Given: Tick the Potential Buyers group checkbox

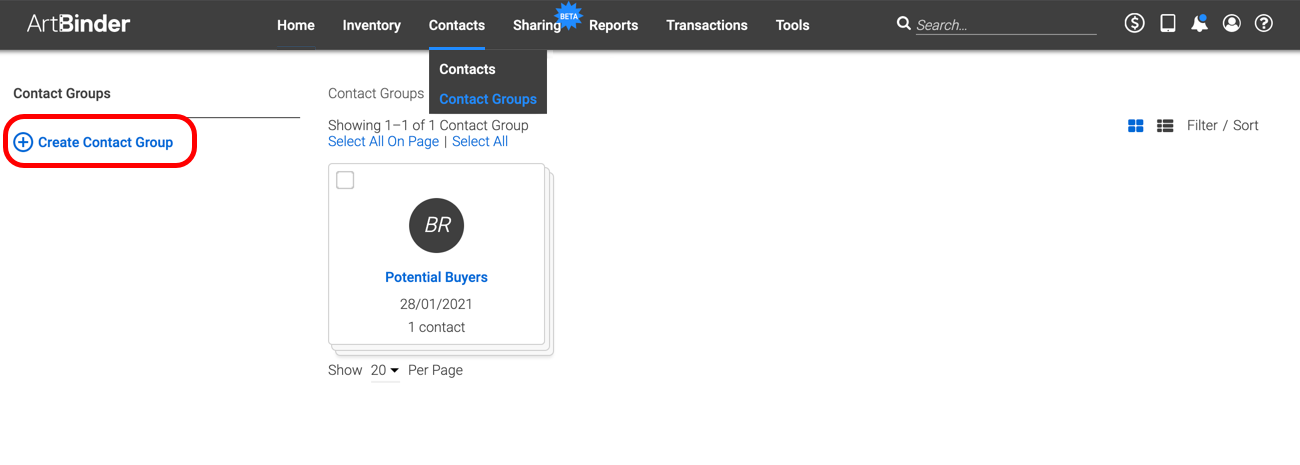Looking at the screenshot, I should (x=345, y=180).
